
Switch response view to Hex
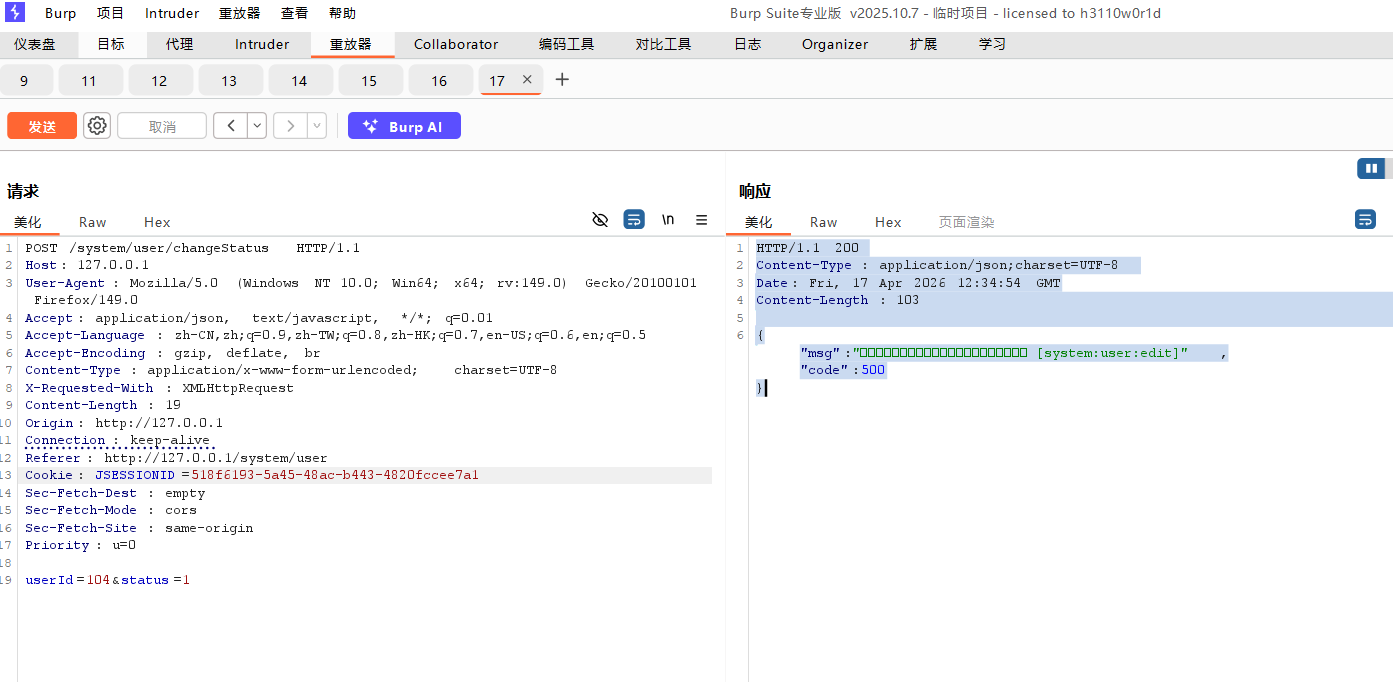point(888,222)
